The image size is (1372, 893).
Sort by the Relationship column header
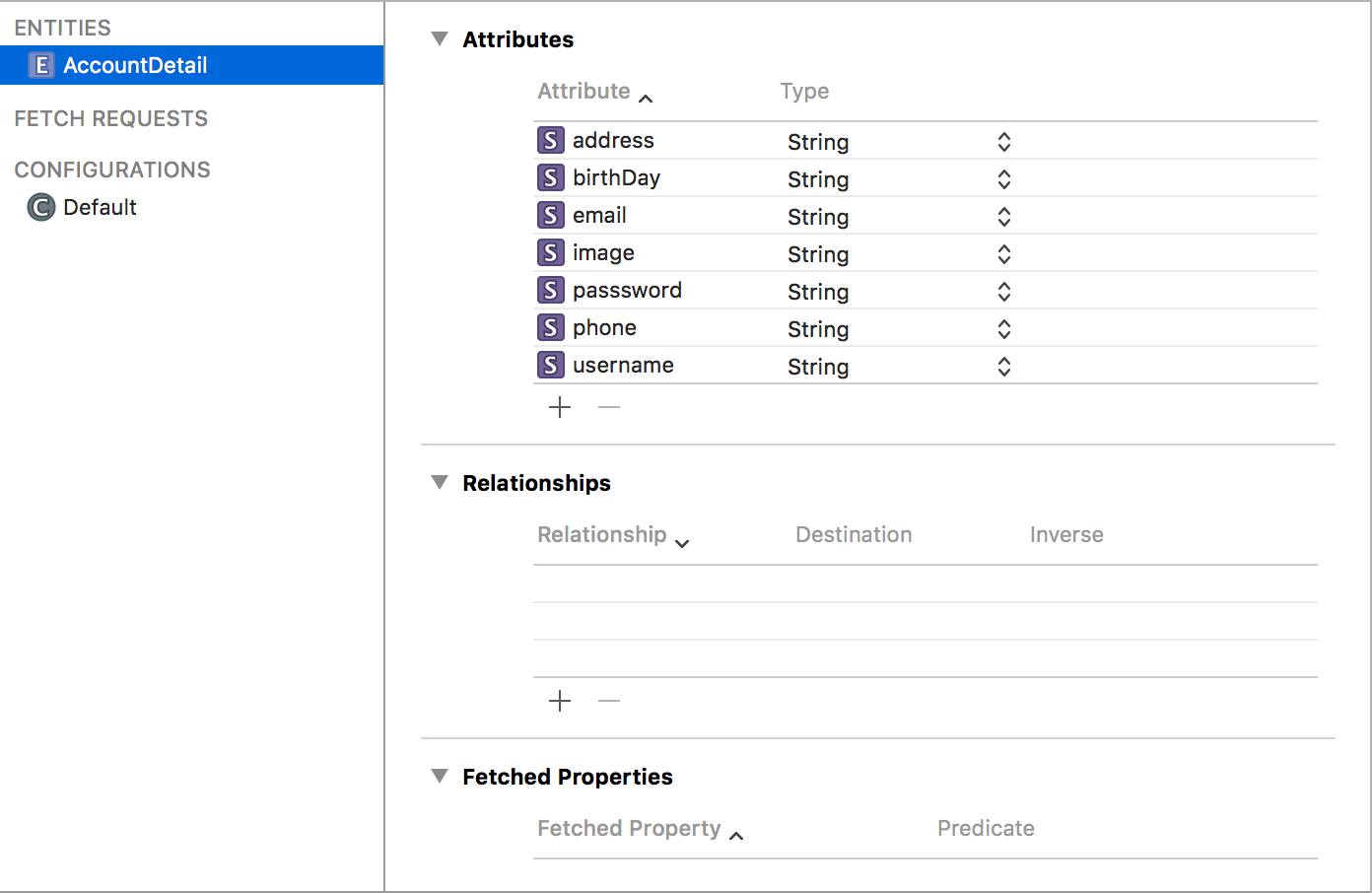click(x=602, y=535)
